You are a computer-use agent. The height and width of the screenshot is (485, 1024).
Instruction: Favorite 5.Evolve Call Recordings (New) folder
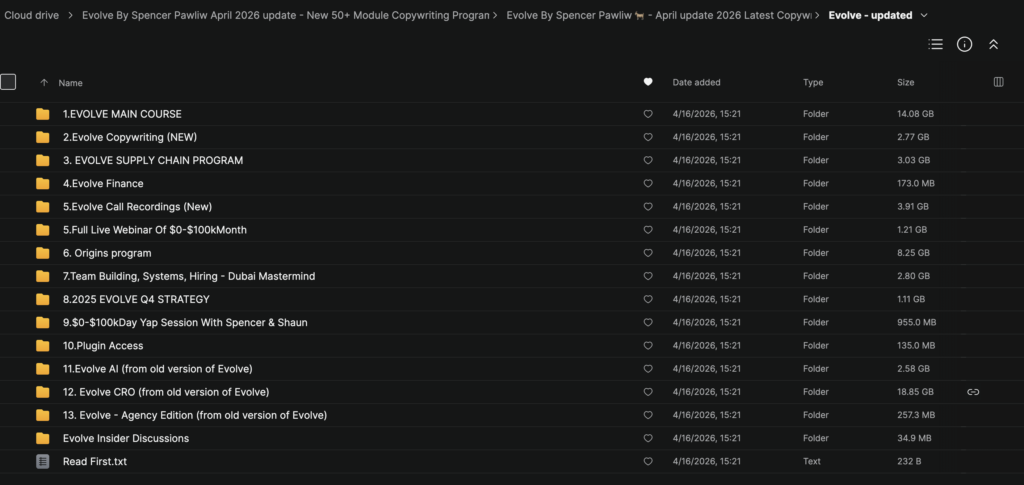click(648, 207)
